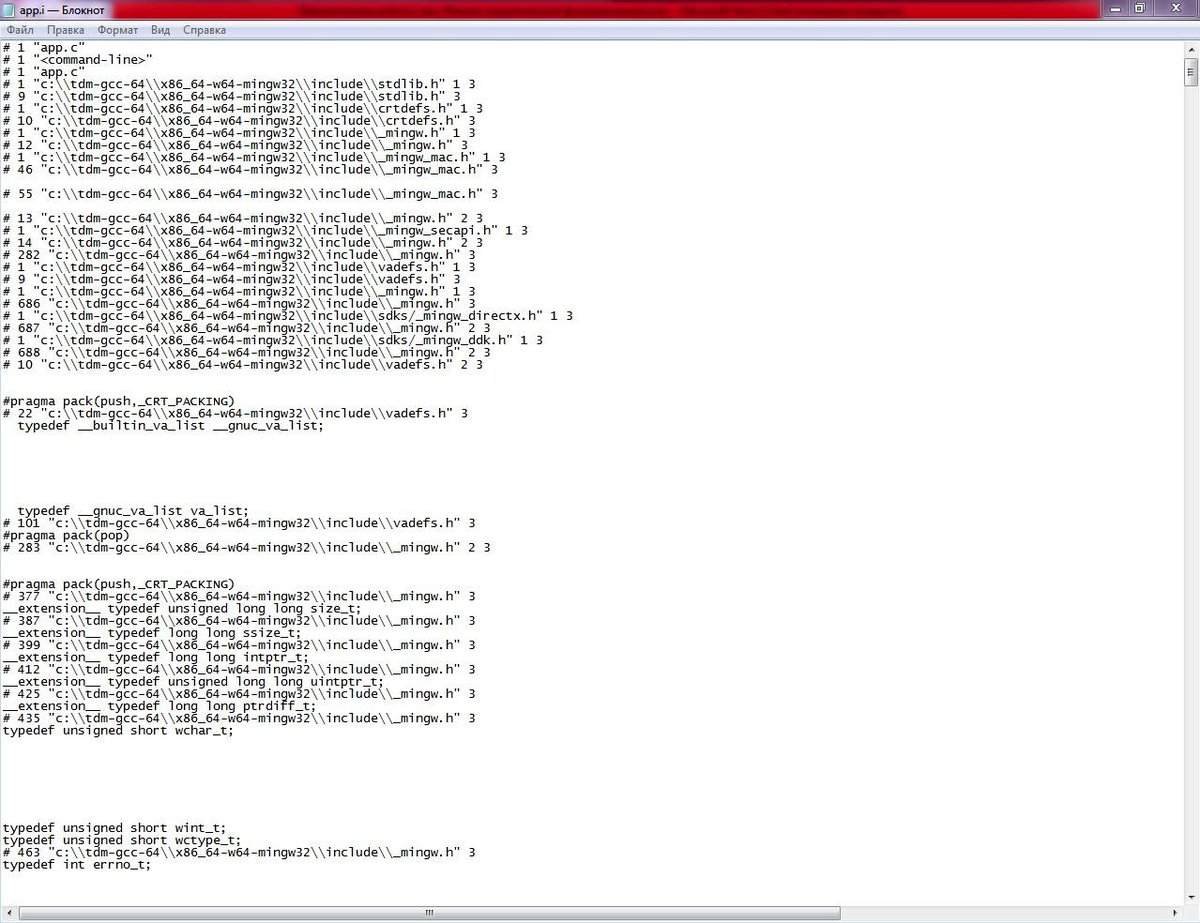The width and height of the screenshot is (1200, 923).
Task: Click the vertical scrollbar thumb
Action: coord(1191,72)
